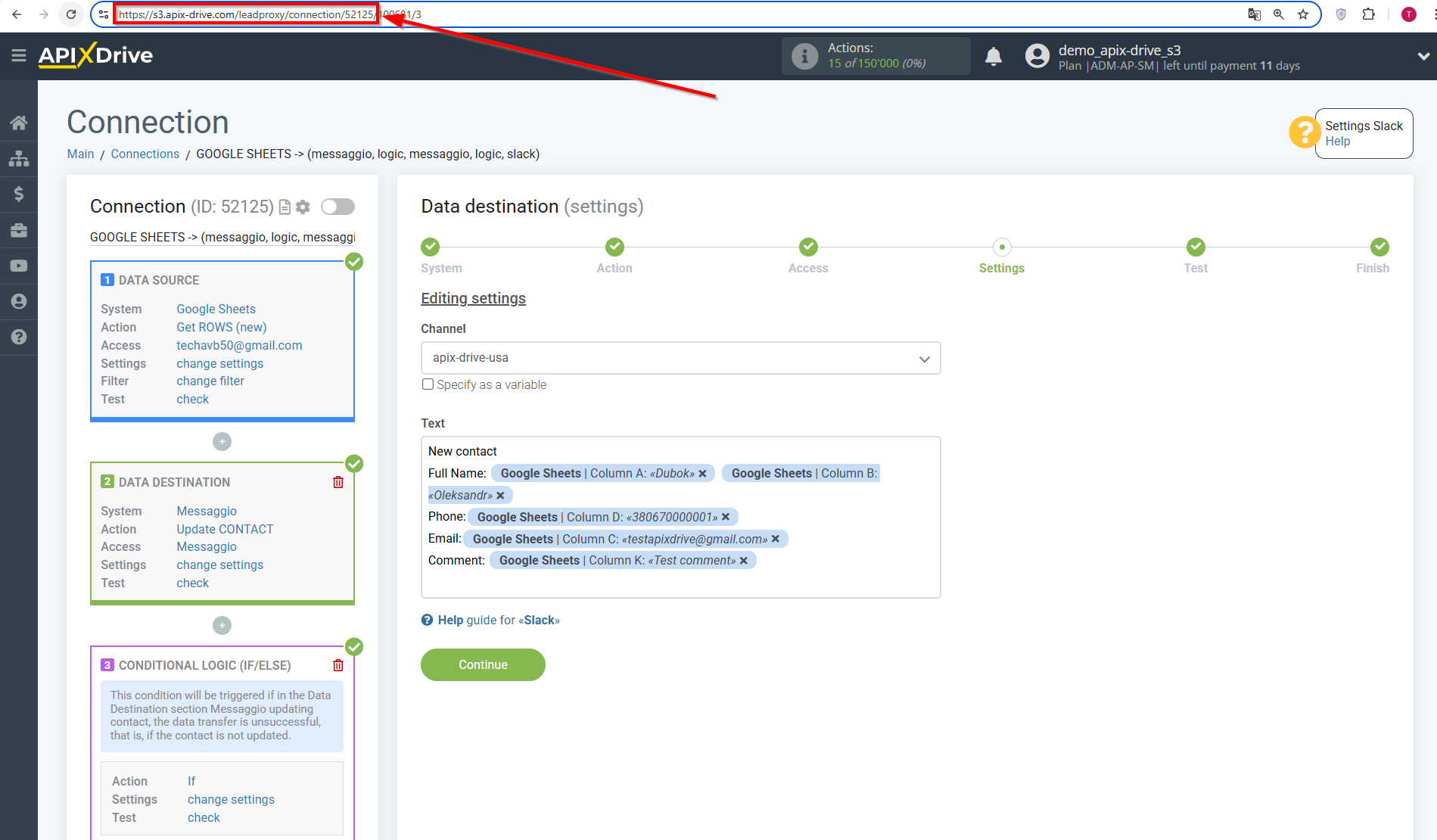Viewport: 1437px width, 840px height.
Task: Click the connection copy document icon
Action: (x=285, y=207)
